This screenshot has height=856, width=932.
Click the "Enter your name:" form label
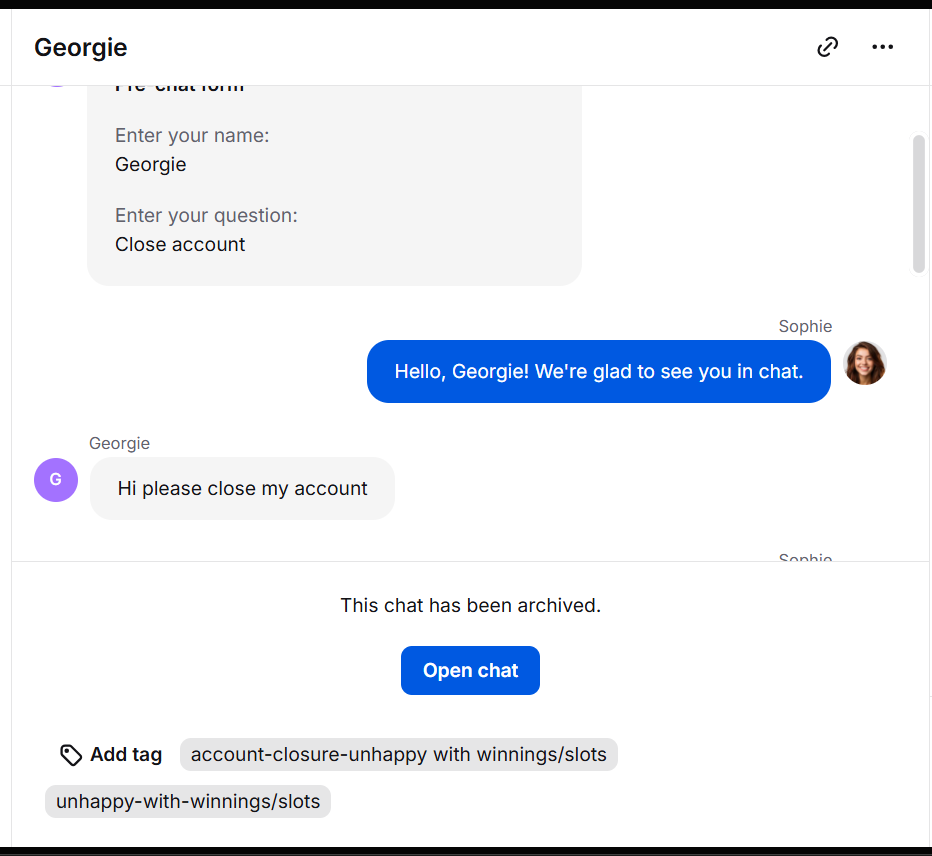pyautogui.click(x=192, y=136)
